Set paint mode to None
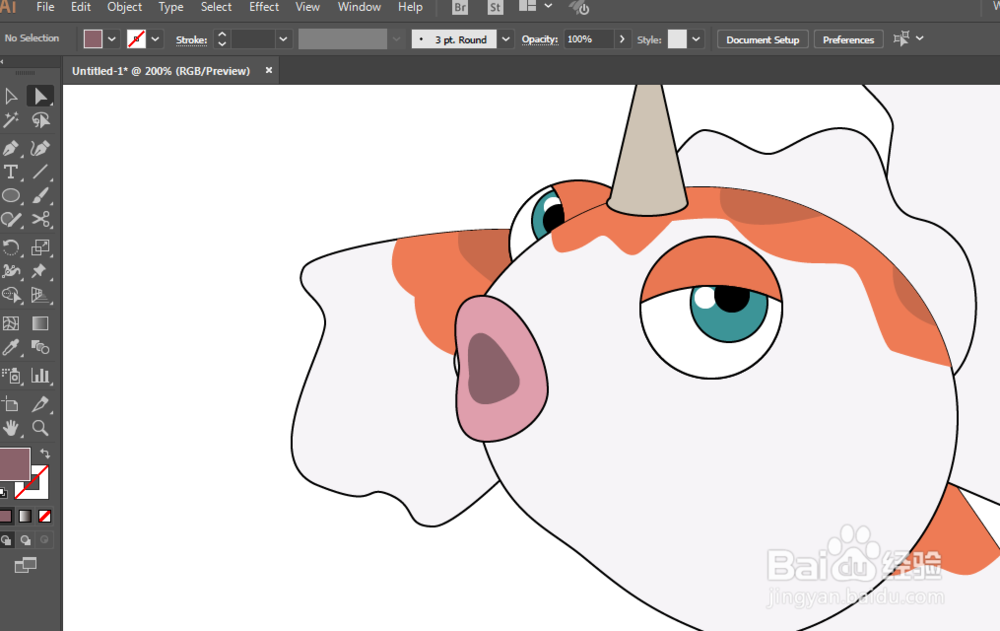Image resolution: width=1000 pixels, height=631 pixels. click(44, 516)
